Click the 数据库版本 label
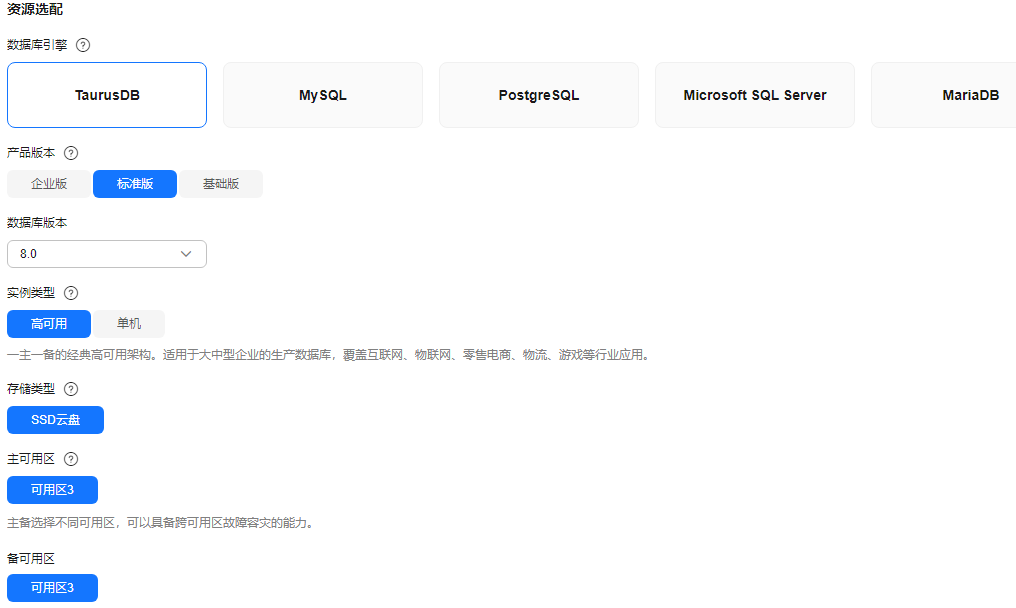This screenshot has width=1016, height=608. 37,223
